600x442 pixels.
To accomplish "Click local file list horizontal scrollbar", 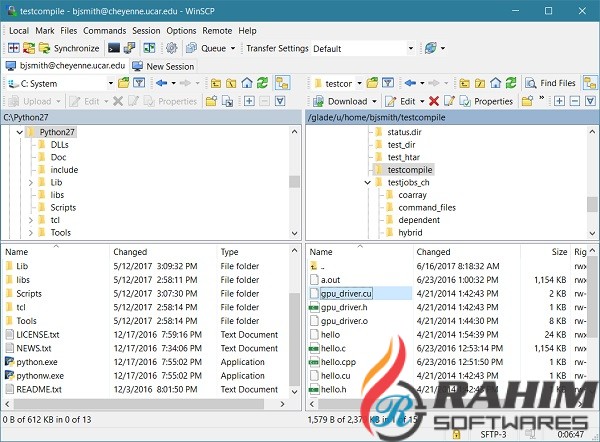I will (x=139, y=404).
